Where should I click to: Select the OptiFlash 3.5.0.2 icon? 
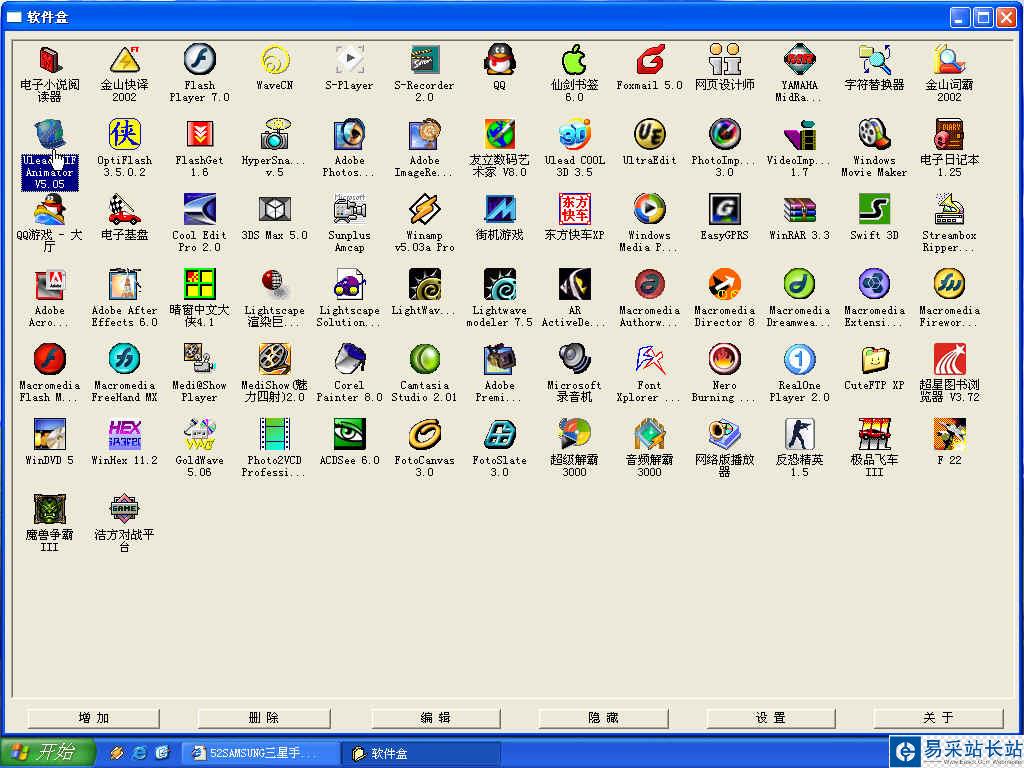pos(124,135)
